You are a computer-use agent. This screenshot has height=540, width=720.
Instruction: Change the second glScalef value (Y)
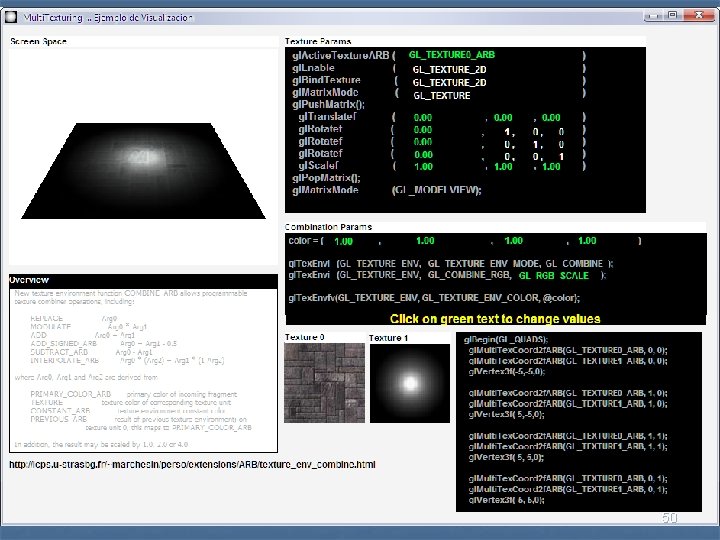pyautogui.click(x=503, y=167)
